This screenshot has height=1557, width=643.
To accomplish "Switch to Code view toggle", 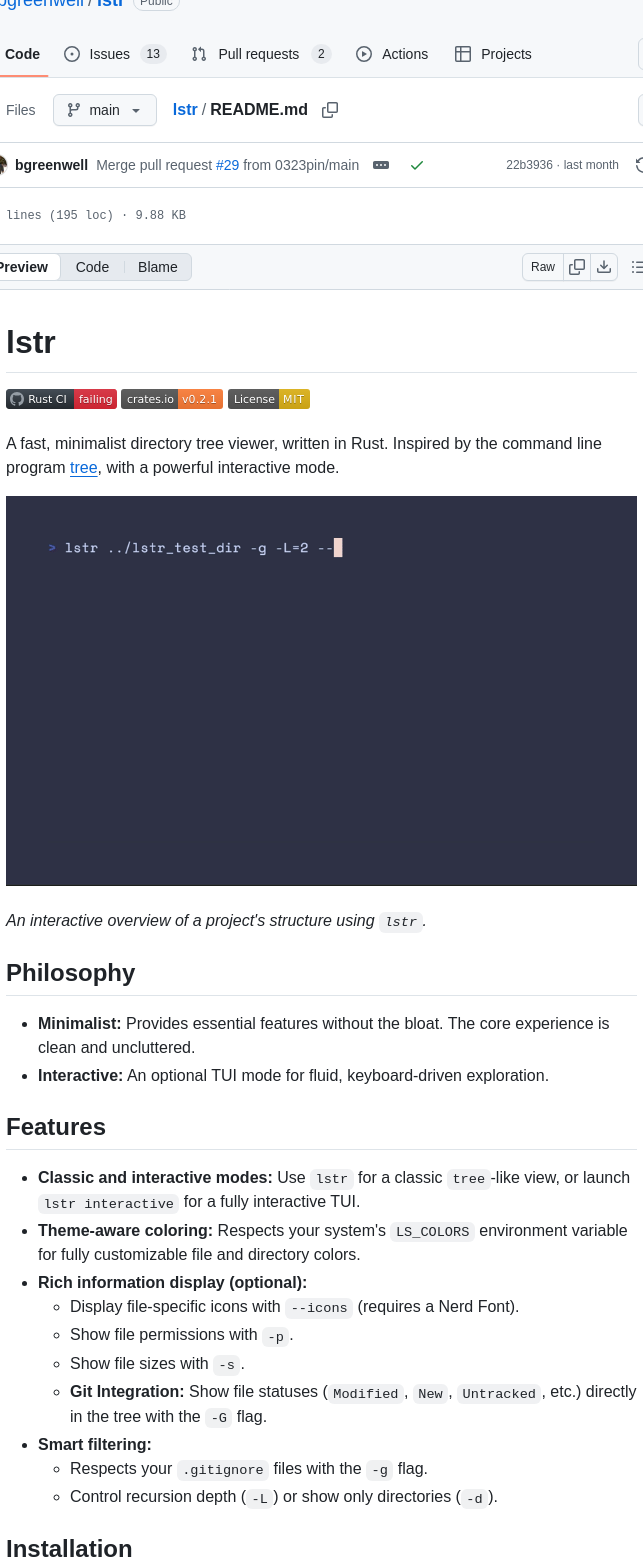I will [x=92, y=267].
